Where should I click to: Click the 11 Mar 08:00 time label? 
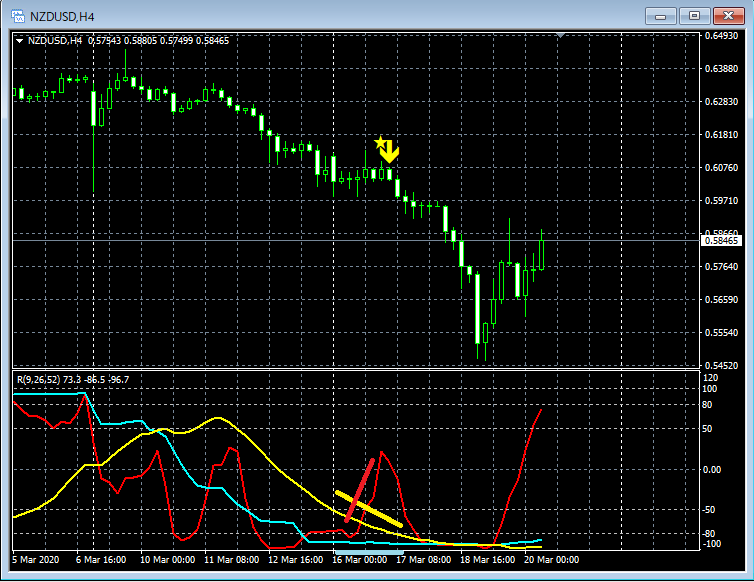(231, 560)
